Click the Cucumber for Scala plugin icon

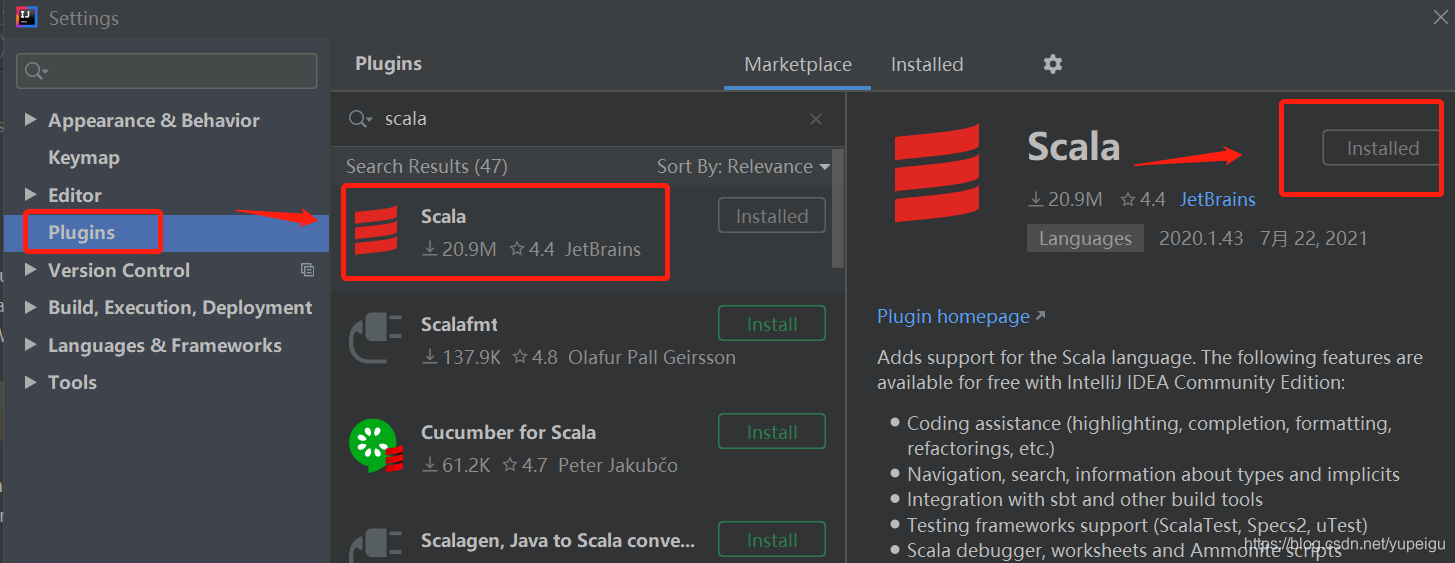376,446
